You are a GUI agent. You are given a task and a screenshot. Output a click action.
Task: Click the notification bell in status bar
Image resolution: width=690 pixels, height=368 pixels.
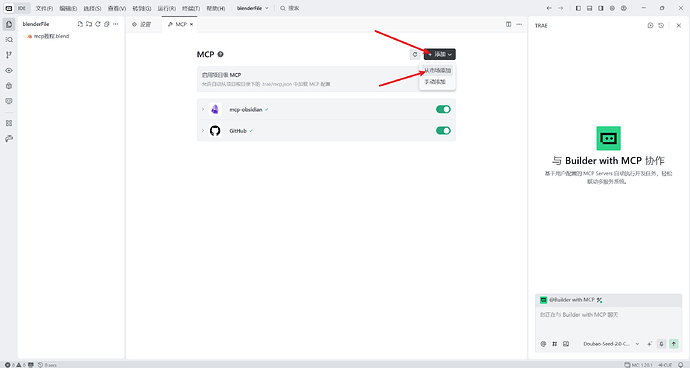[681, 365]
